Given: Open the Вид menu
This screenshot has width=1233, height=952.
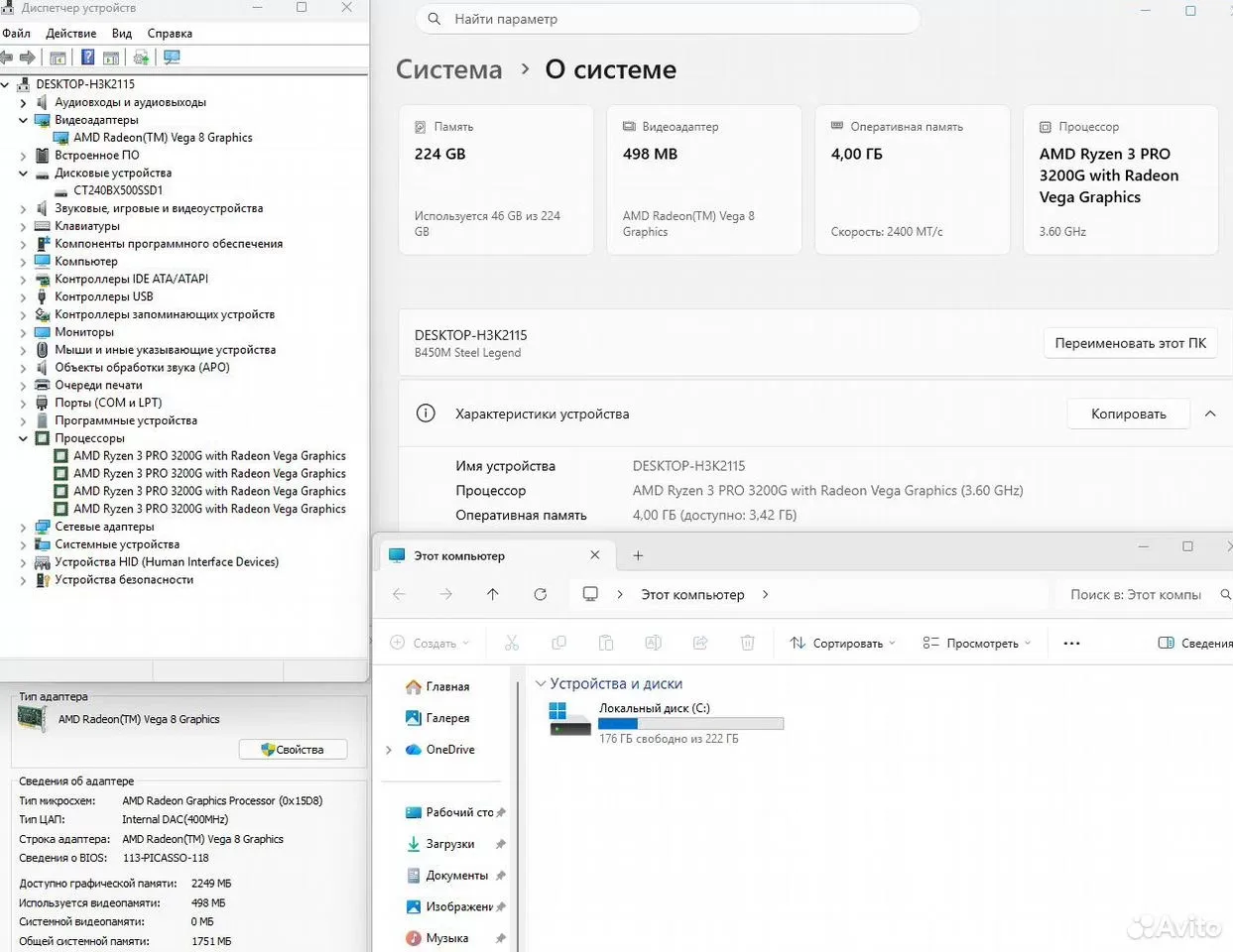Looking at the screenshot, I should pos(122,33).
